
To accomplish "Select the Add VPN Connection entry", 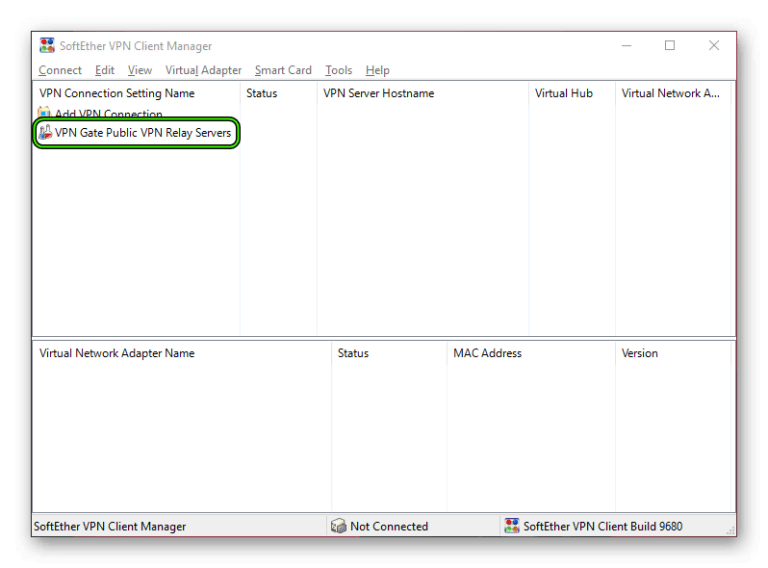I will [108, 114].
